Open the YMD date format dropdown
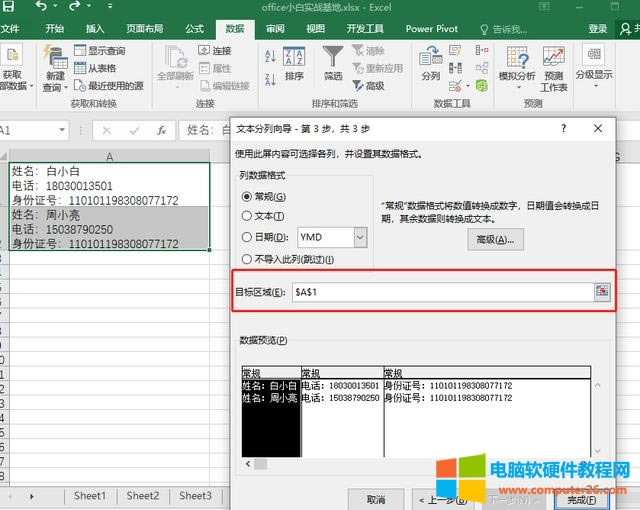 360,238
